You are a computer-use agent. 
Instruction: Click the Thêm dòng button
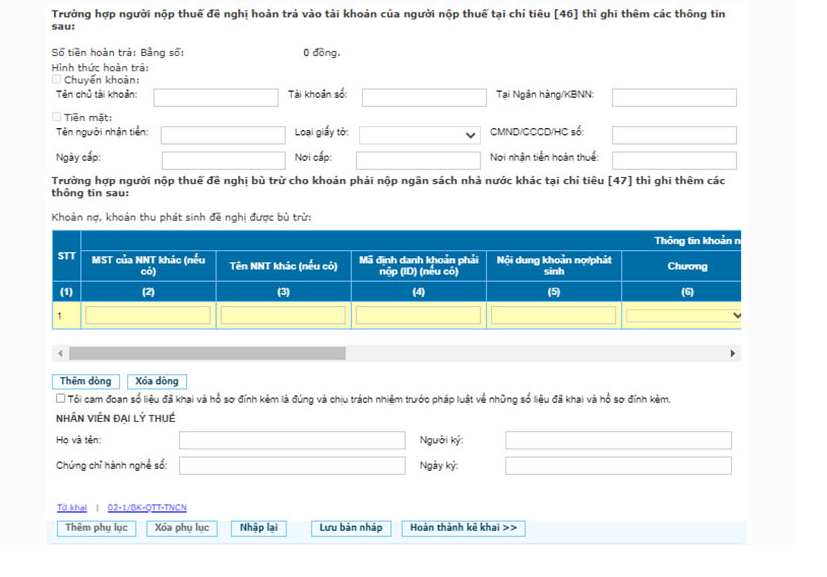pos(86,381)
